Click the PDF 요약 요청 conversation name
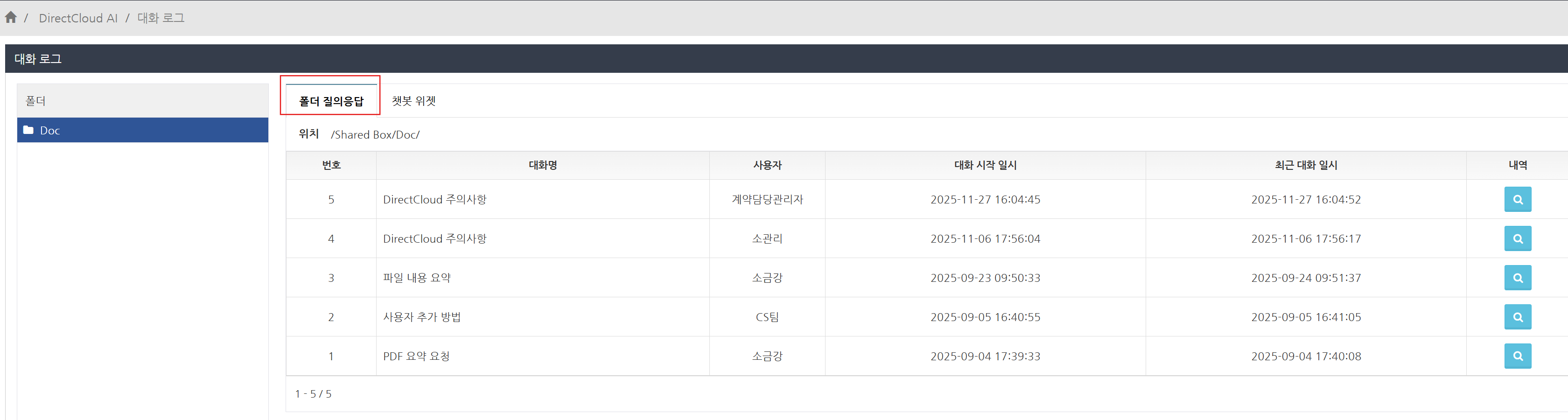The width and height of the screenshot is (1568, 420). 416,356
